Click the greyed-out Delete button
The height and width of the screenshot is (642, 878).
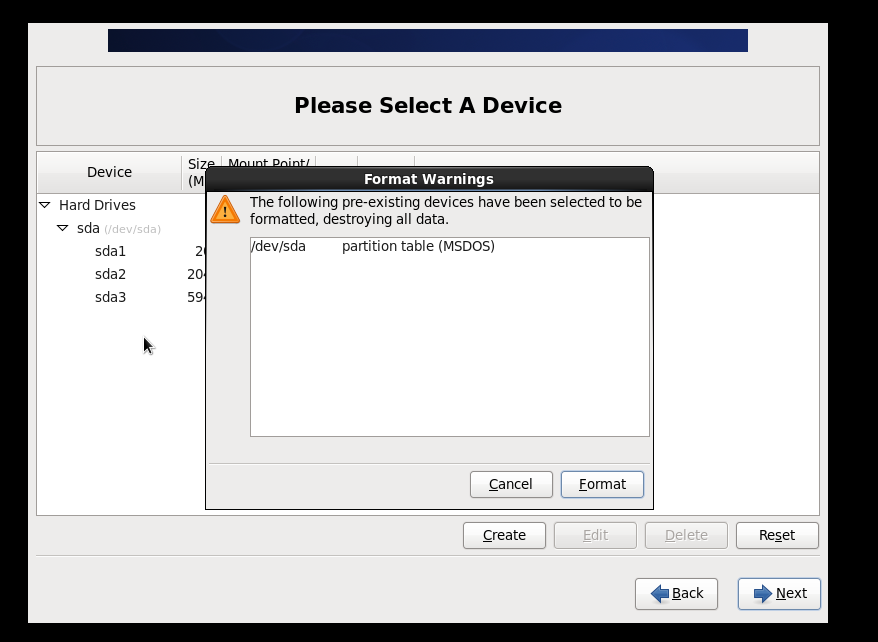(x=686, y=535)
